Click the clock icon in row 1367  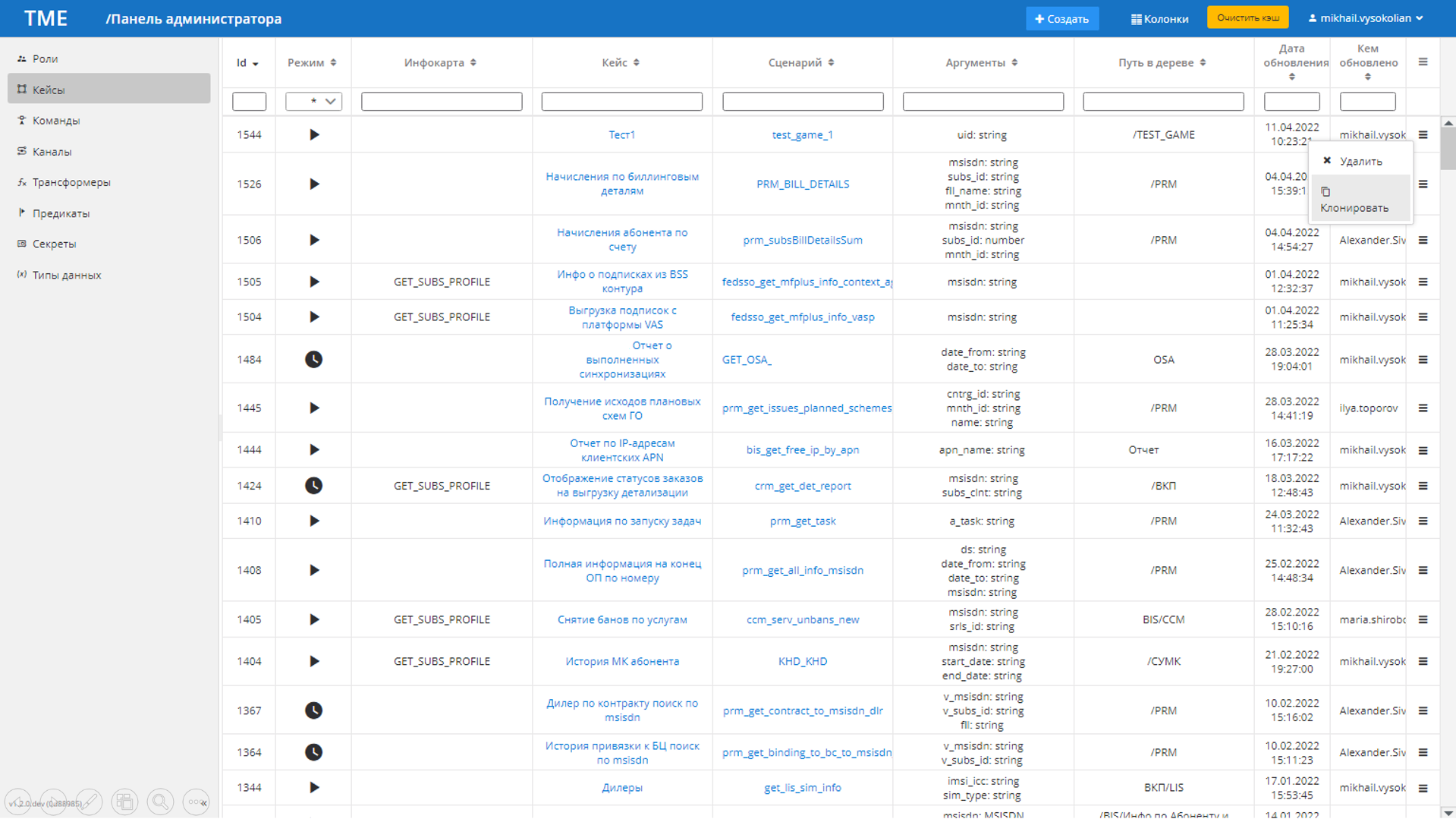313,710
